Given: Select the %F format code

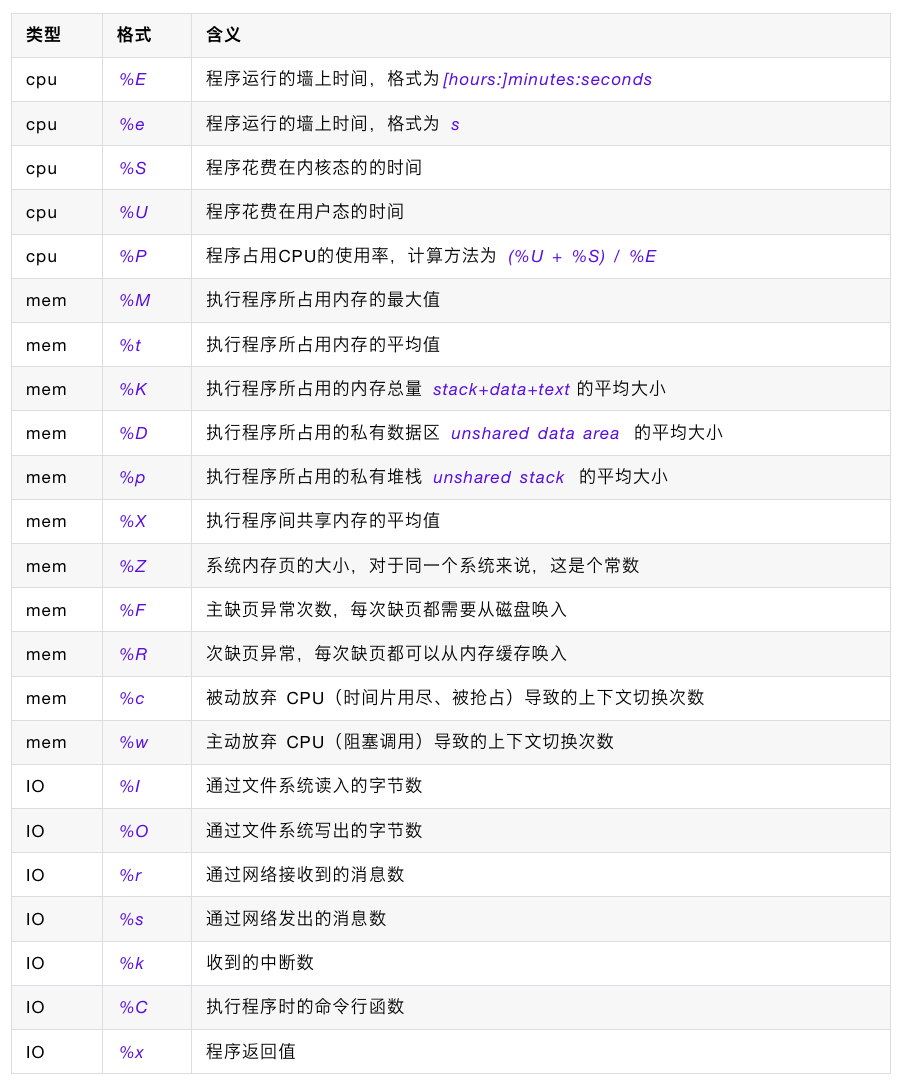Looking at the screenshot, I should pyautogui.click(x=132, y=610).
